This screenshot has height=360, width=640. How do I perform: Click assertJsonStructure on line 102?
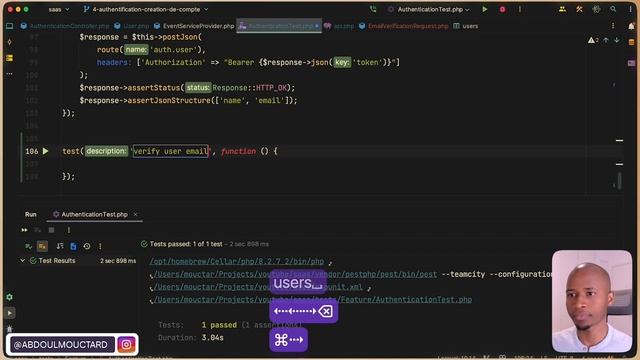[x=169, y=100]
